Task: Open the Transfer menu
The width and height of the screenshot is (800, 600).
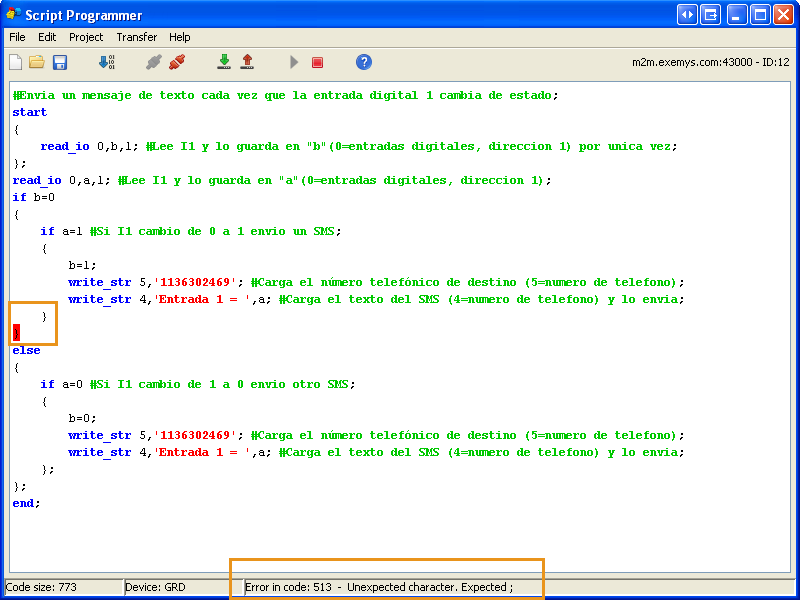Action: (136, 37)
